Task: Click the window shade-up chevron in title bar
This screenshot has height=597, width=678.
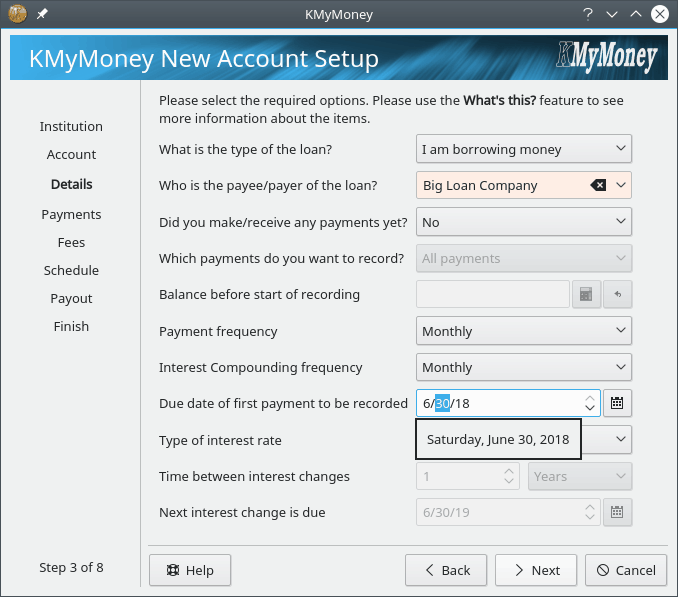Action: click(x=636, y=14)
